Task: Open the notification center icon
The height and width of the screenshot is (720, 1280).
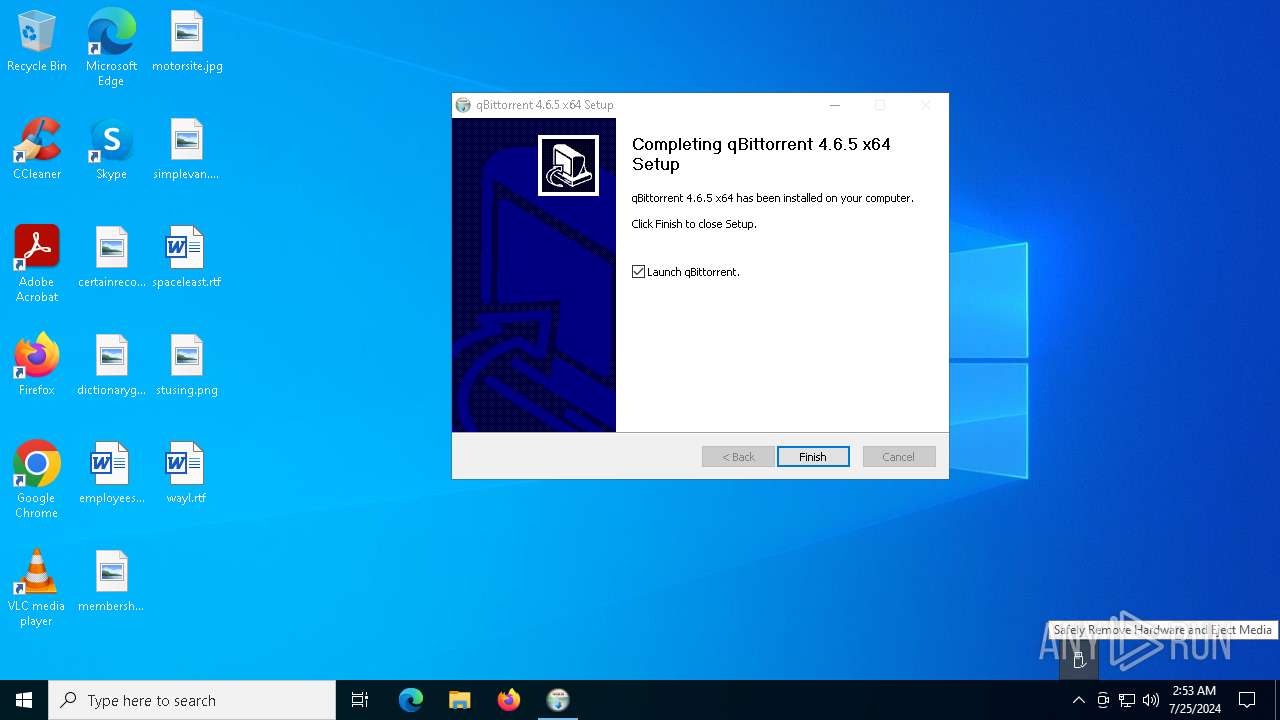Action: 1247,700
